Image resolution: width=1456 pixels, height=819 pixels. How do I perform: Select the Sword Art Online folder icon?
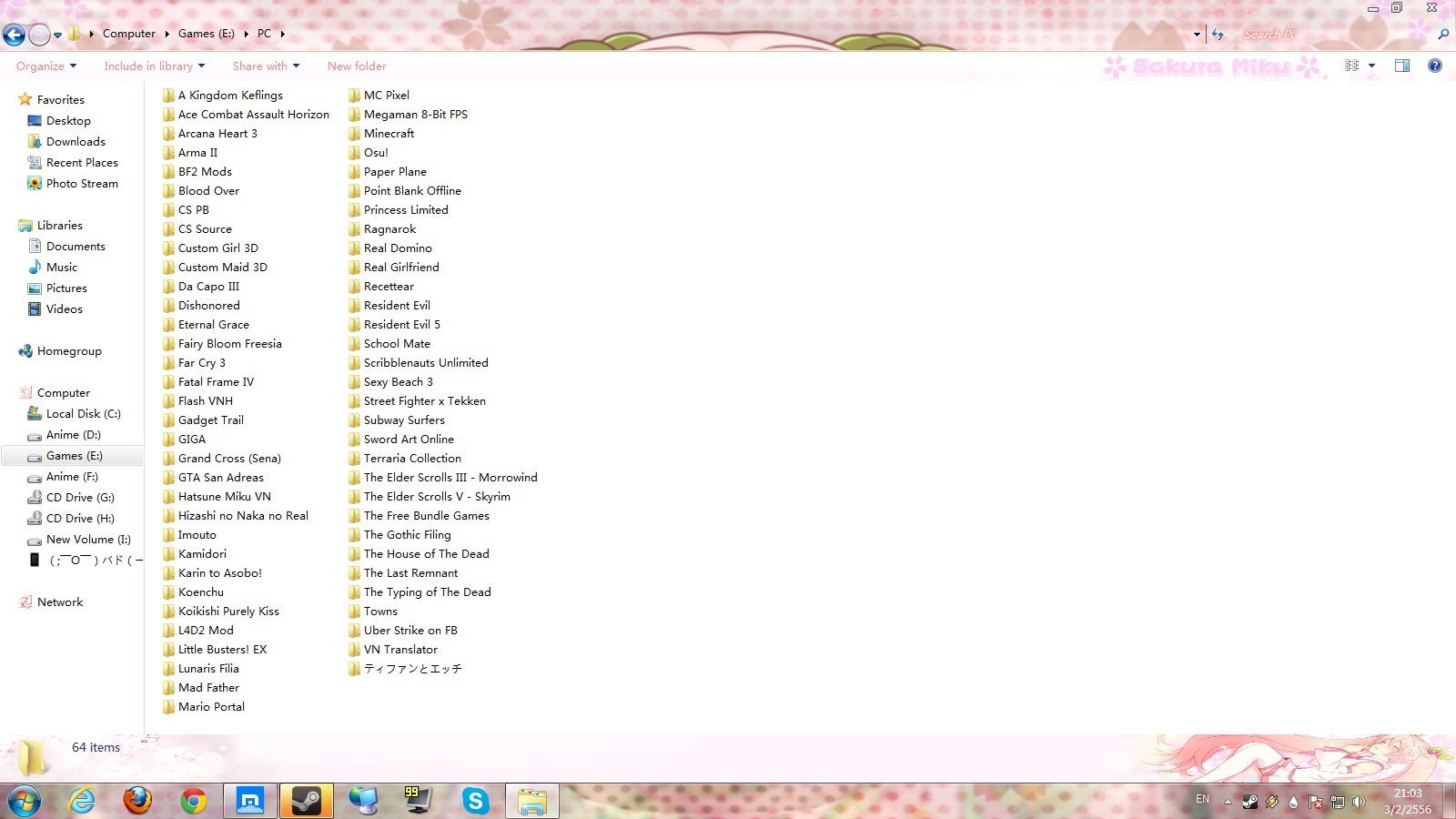click(x=355, y=440)
